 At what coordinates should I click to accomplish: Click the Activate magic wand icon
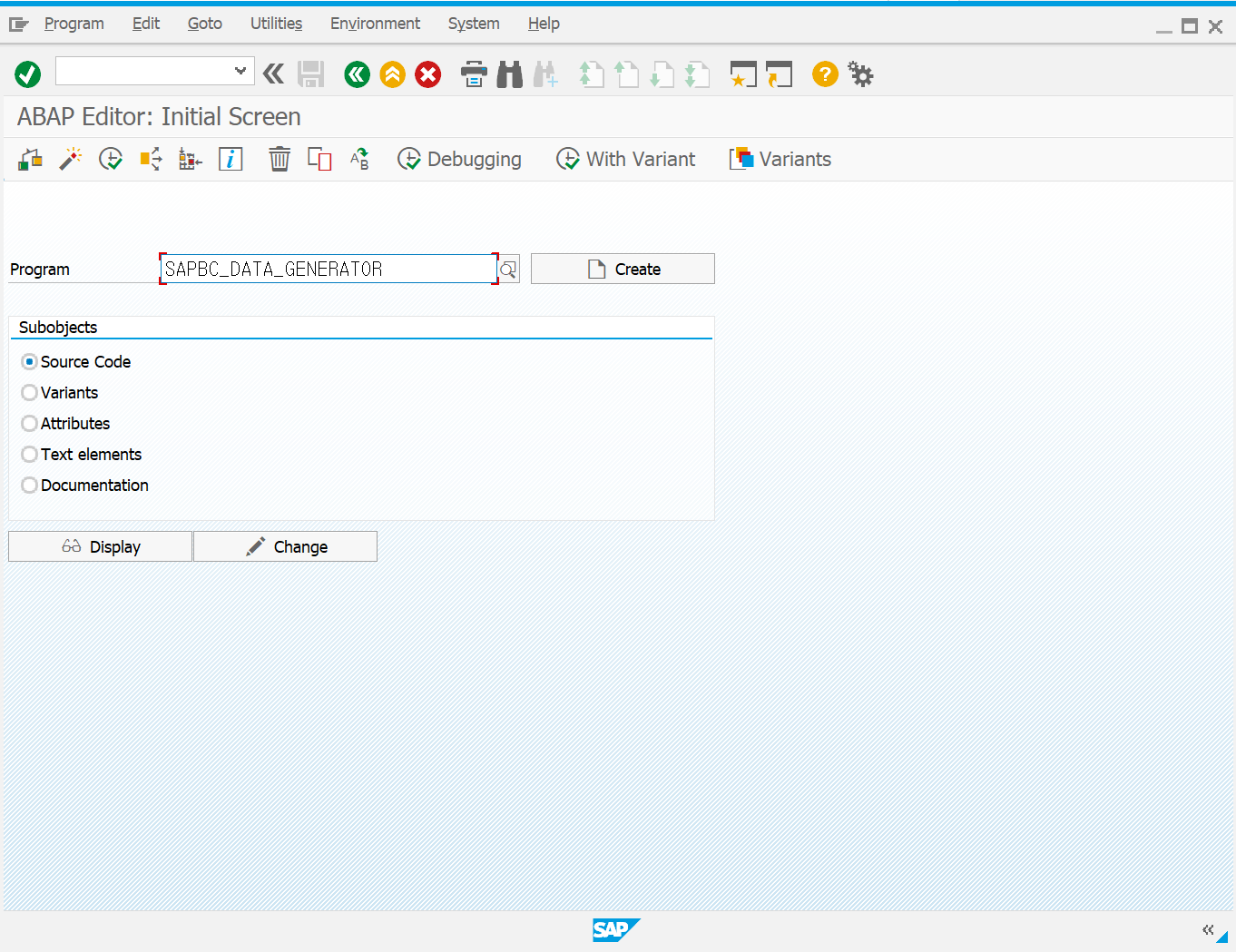tap(70, 160)
